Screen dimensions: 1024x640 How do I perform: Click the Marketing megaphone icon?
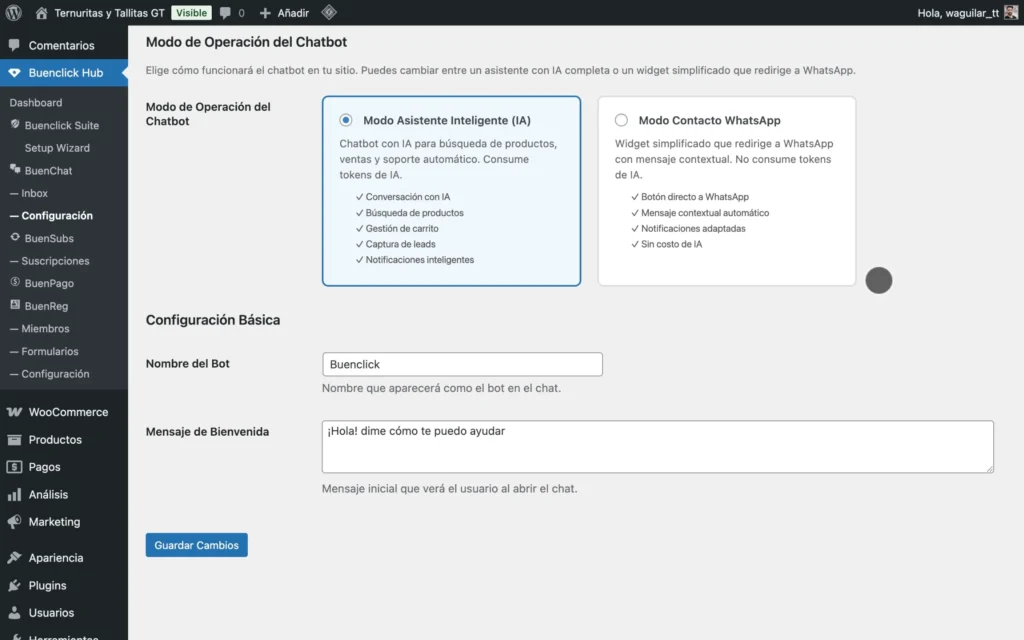coord(14,522)
